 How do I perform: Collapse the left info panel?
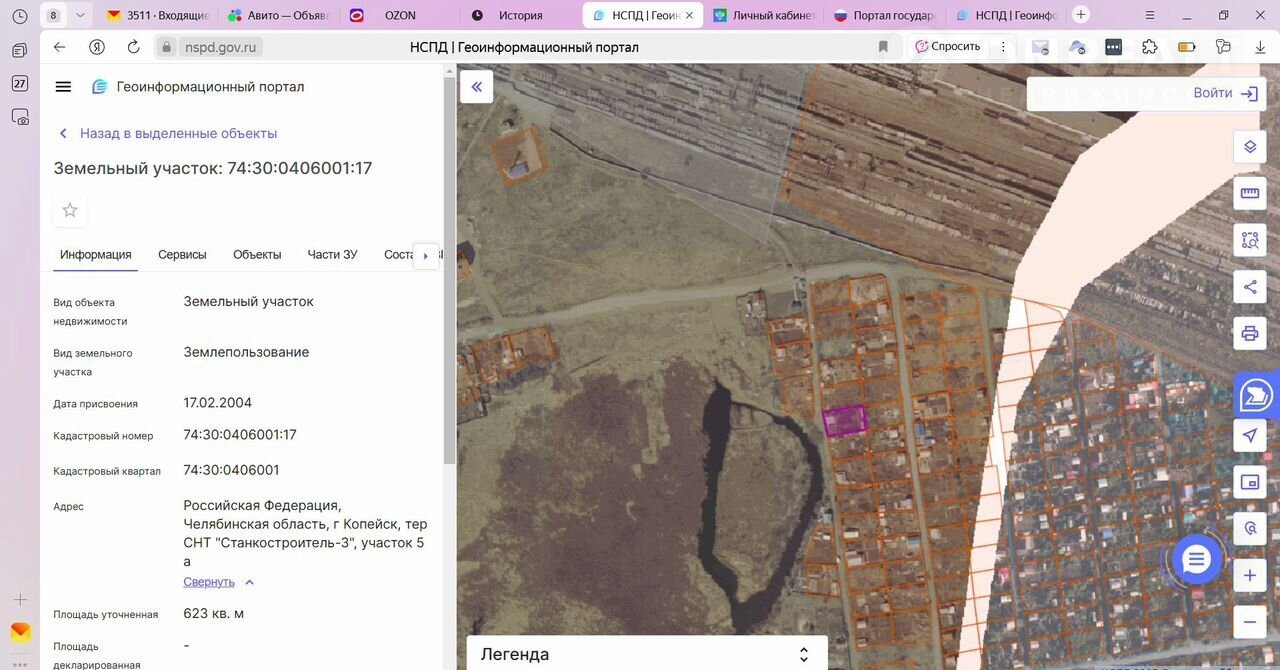click(x=477, y=87)
